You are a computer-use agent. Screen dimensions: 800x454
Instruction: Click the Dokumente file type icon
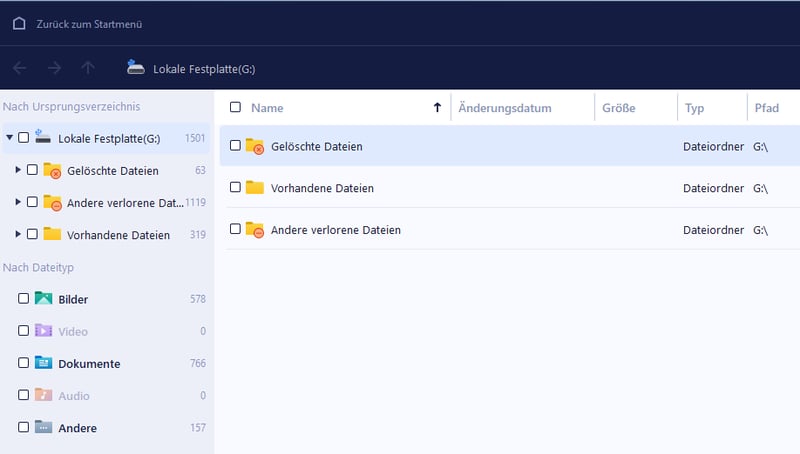[x=43, y=363]
